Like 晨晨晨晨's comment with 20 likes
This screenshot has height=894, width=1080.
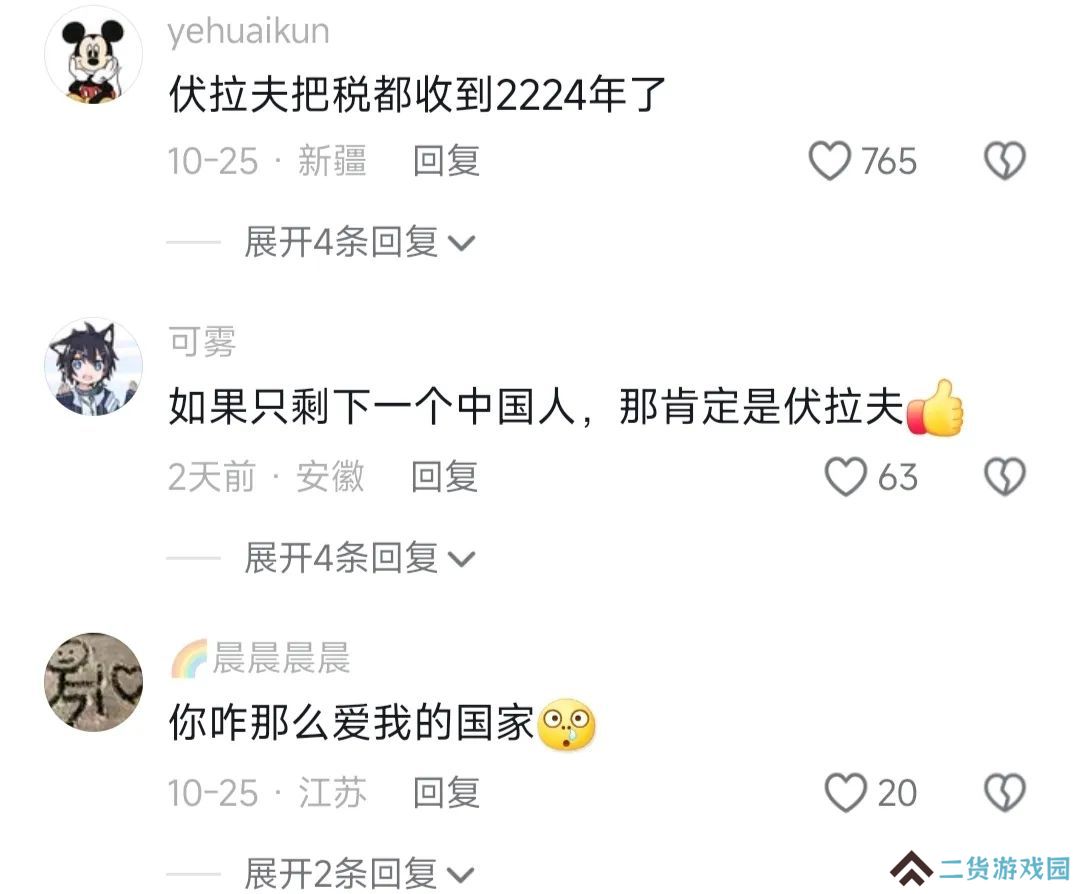[846, 792]
